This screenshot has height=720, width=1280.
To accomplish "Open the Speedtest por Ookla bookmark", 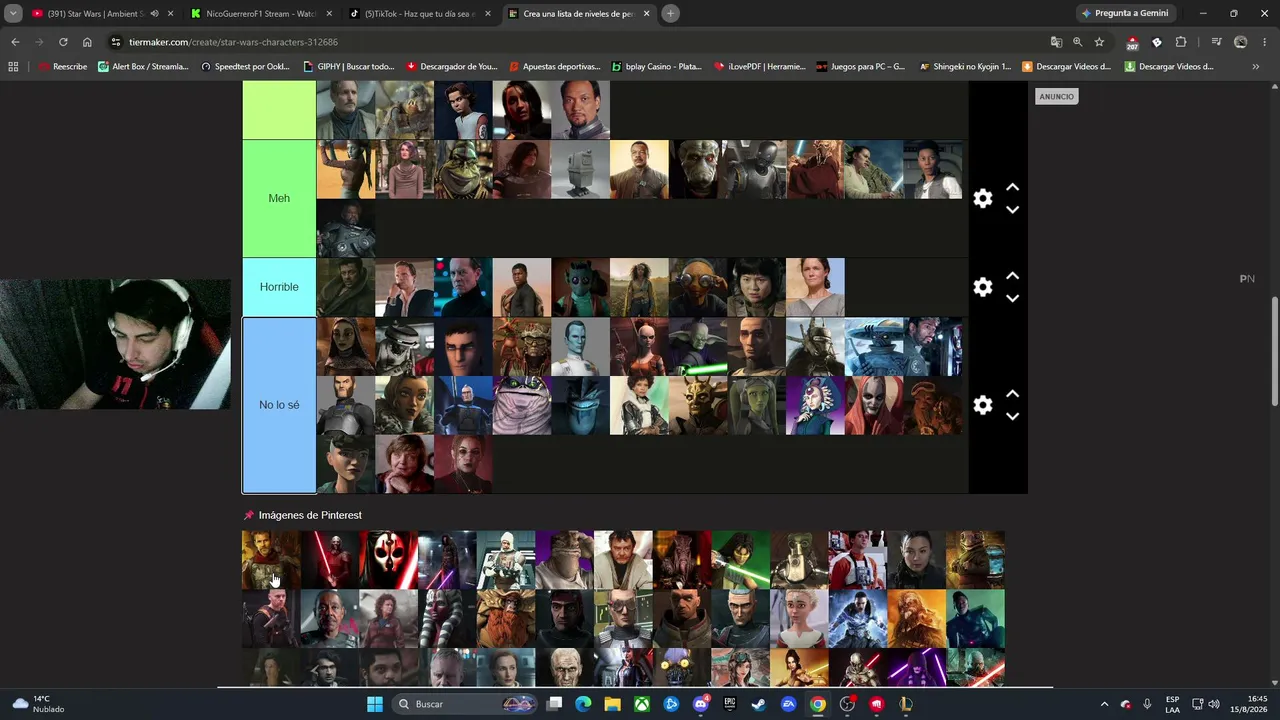I will coord(246,67).
